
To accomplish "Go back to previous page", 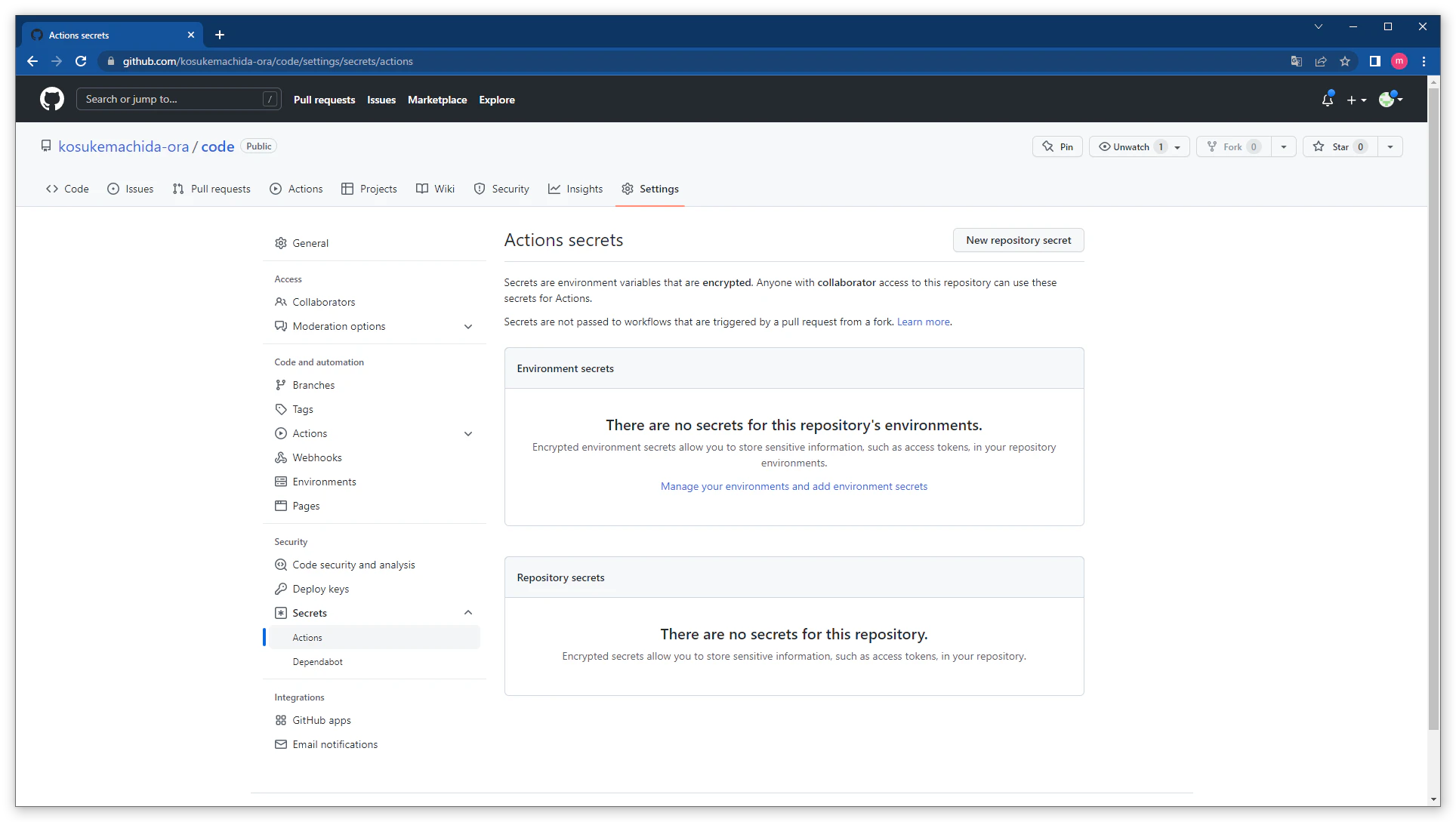I will tap(32, 61).
